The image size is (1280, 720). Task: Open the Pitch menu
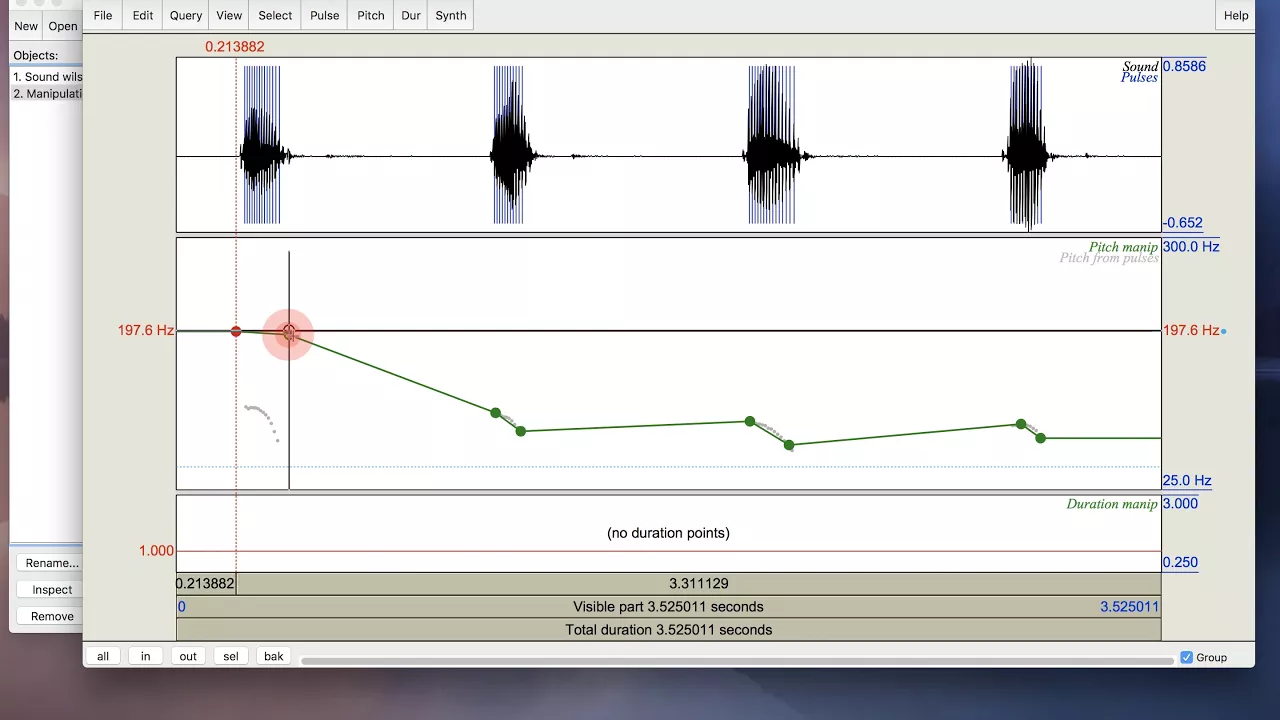coord(371,15)
